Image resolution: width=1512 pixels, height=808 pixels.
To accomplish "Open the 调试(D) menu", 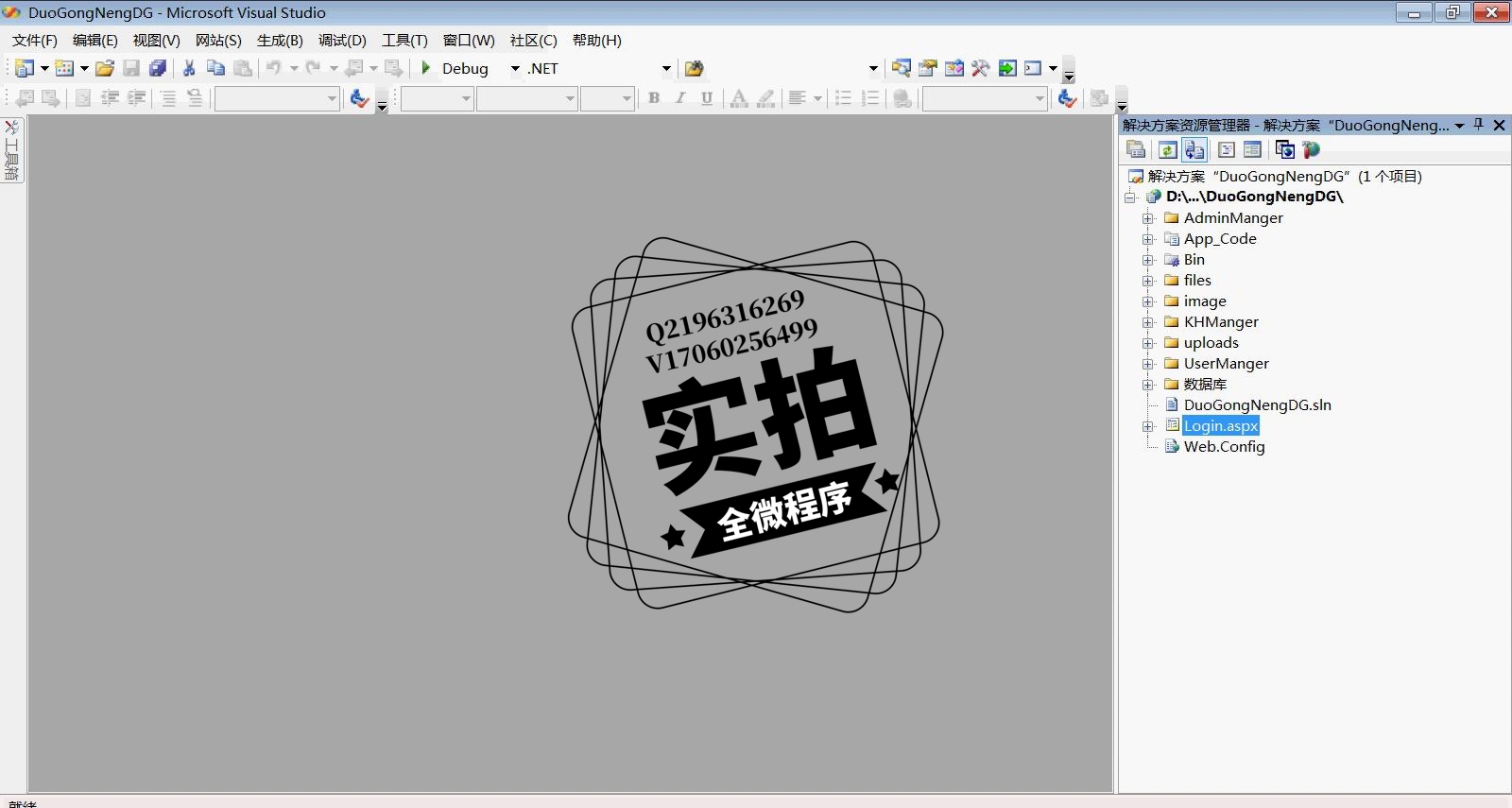I will tap(342, 40).
